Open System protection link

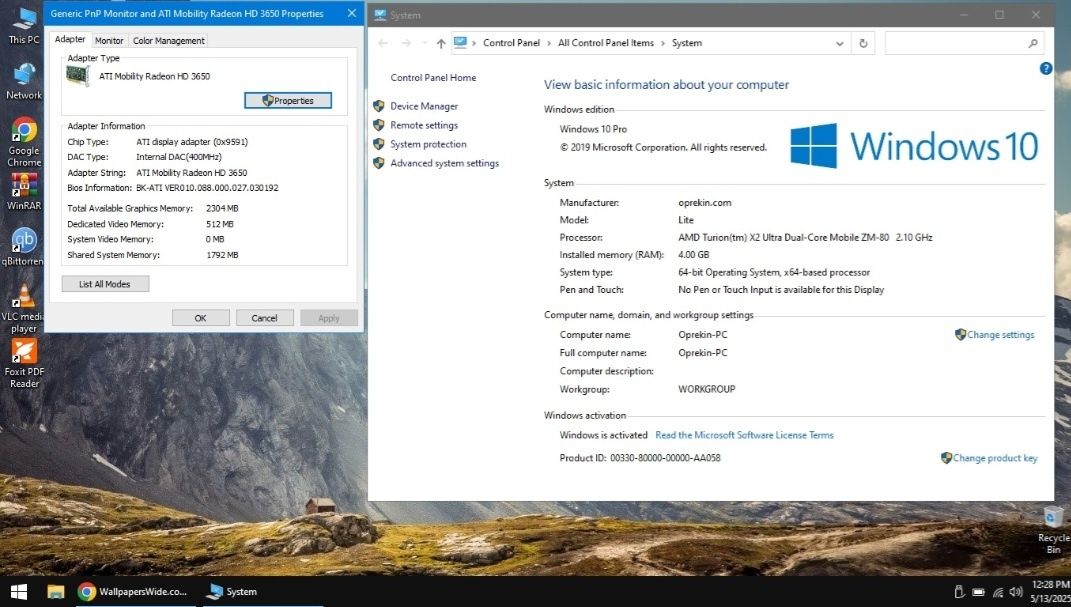(x=428, y=144)
